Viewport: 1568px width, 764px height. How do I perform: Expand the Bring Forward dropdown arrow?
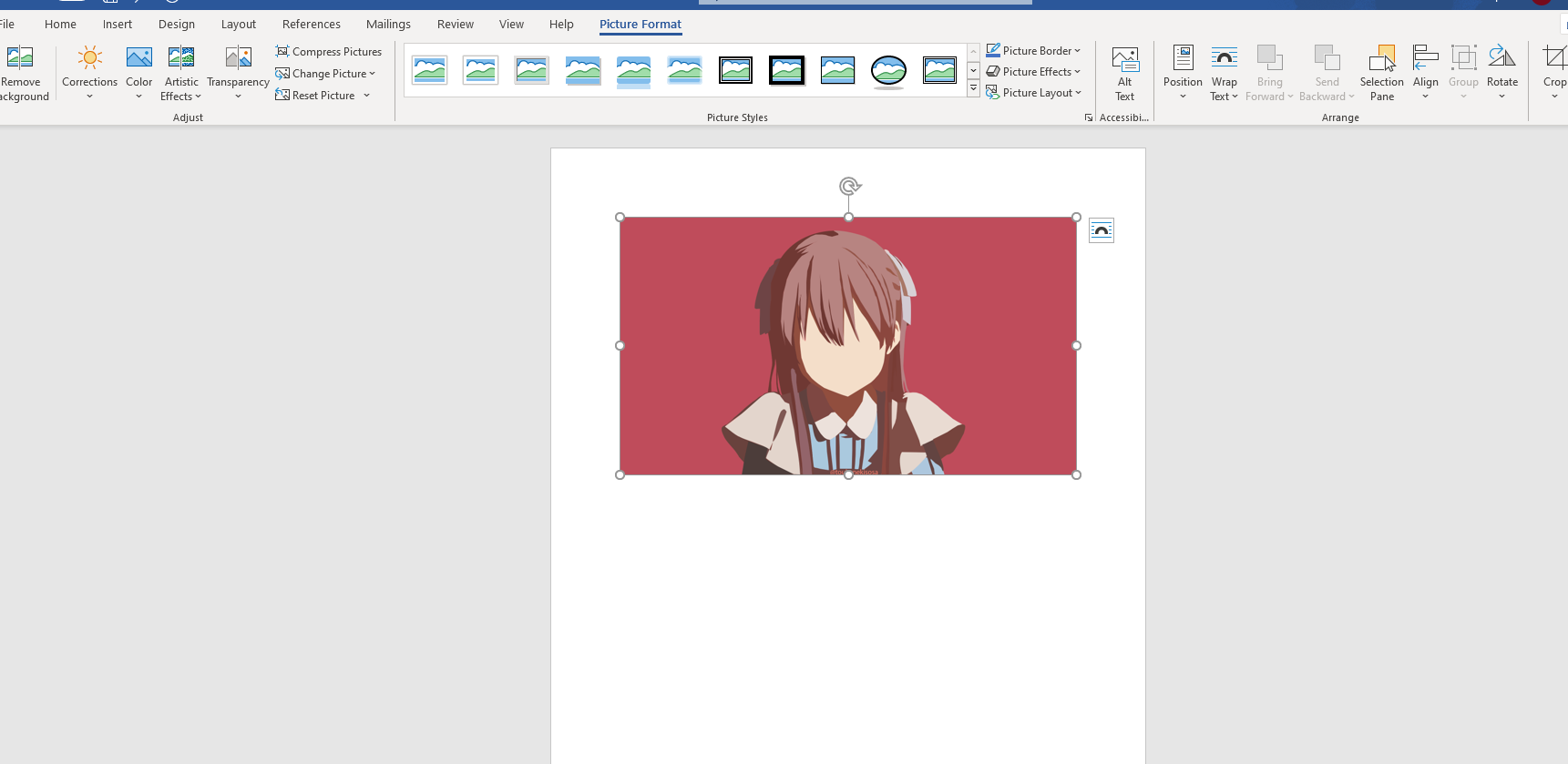1290,97
